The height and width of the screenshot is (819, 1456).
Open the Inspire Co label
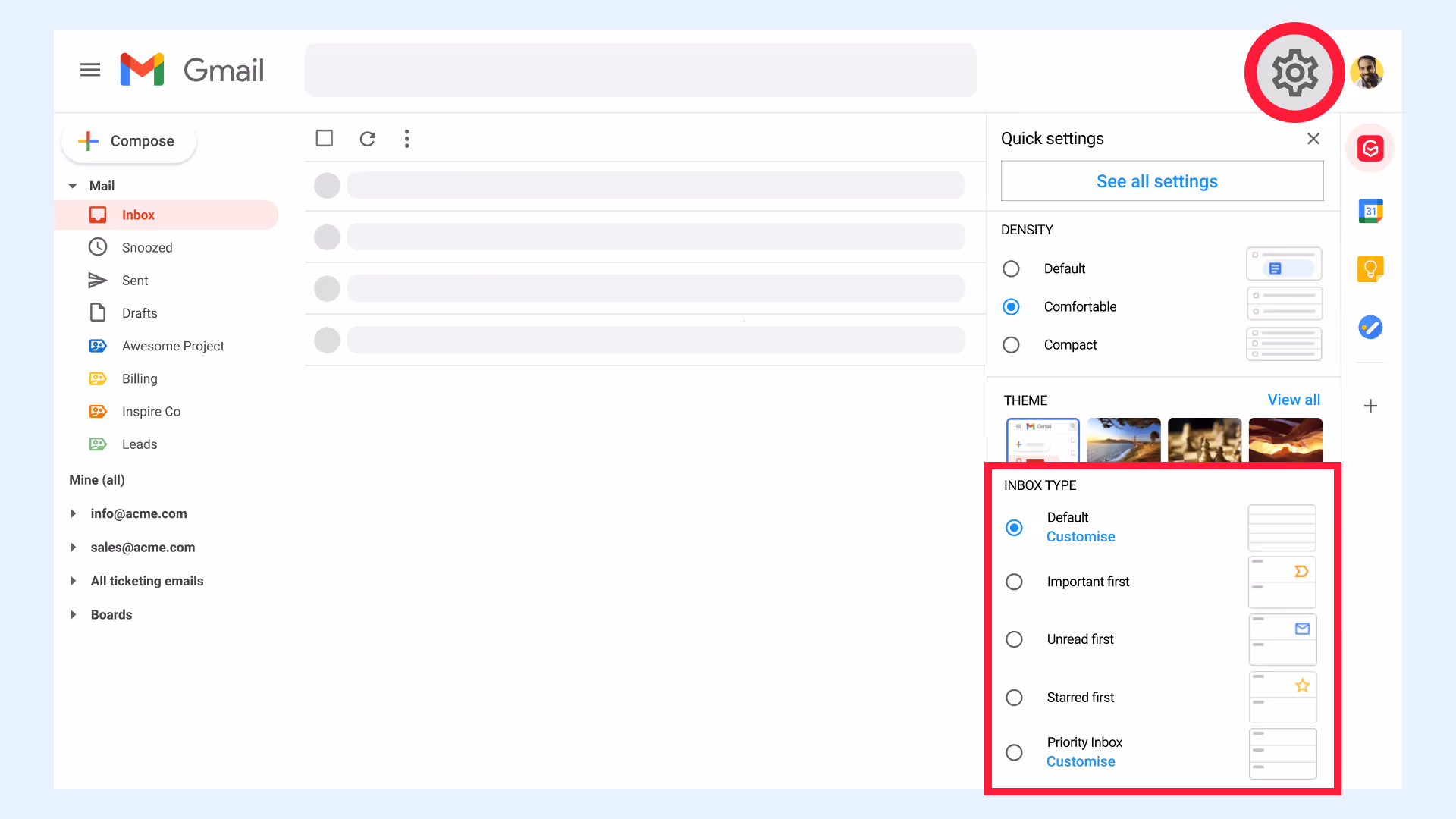(151, 411)
